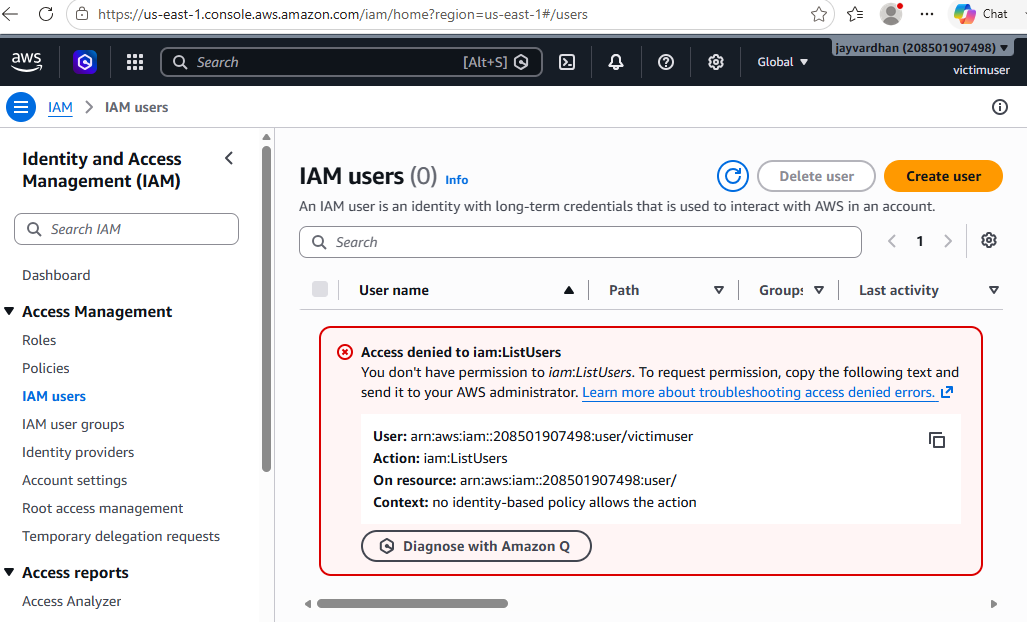
Task: Open the browser favorites list
Action: tap(855, 14)
